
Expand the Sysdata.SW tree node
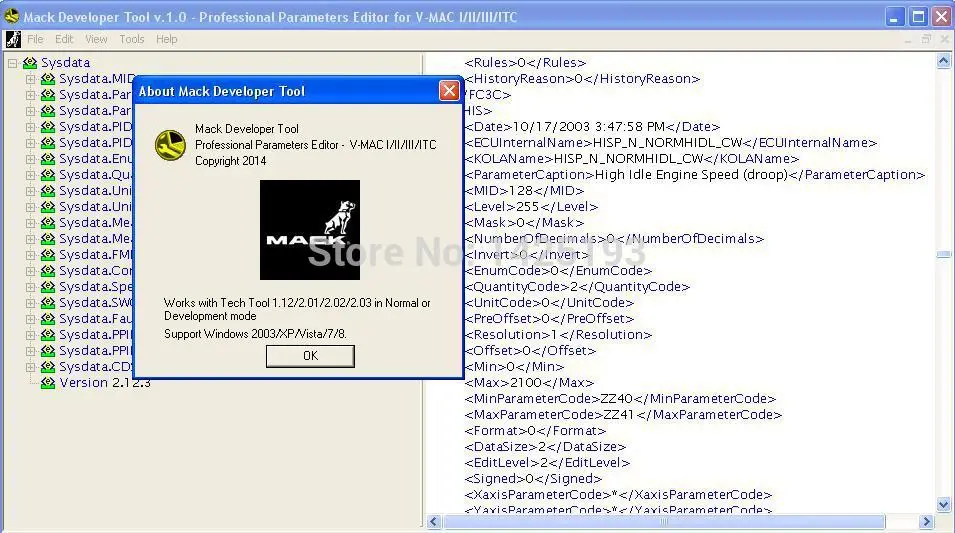[x=30, y=303]
